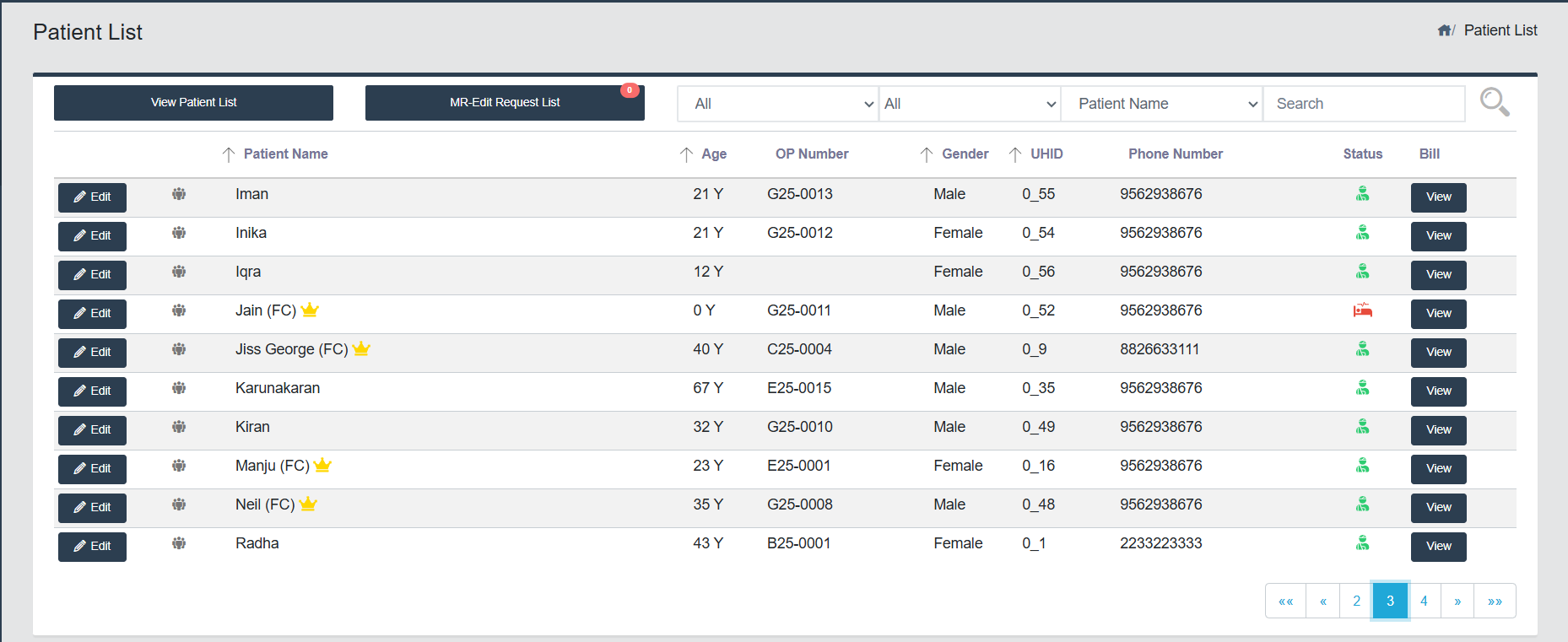This screenshot has width=1568, height=642.
Task: Click the magnifying glass search icon
Action: pos(1494,102)
